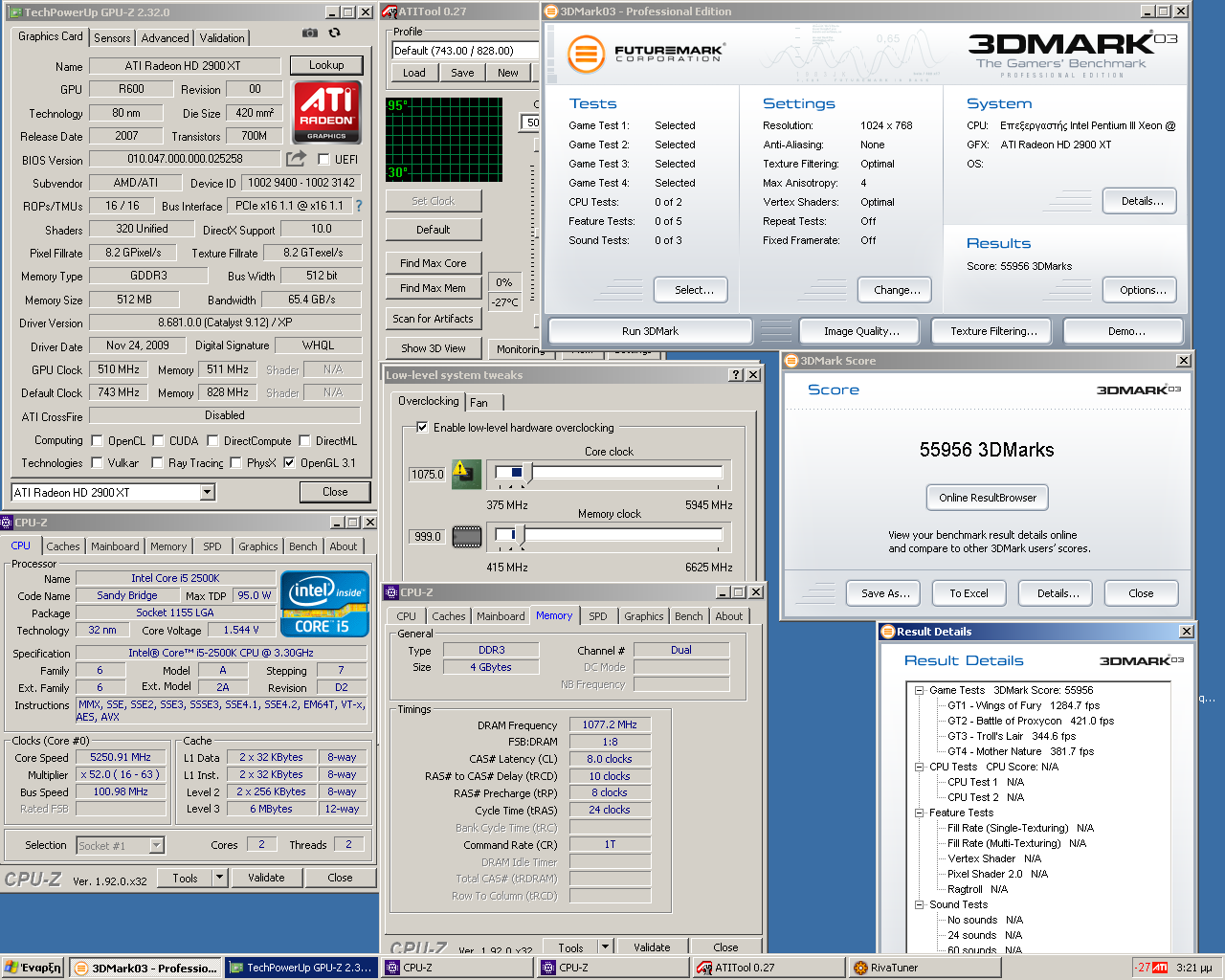Click the core clock warning icon
The width and height of the screenshot is (1225, 980).
[x=466, y=473]
